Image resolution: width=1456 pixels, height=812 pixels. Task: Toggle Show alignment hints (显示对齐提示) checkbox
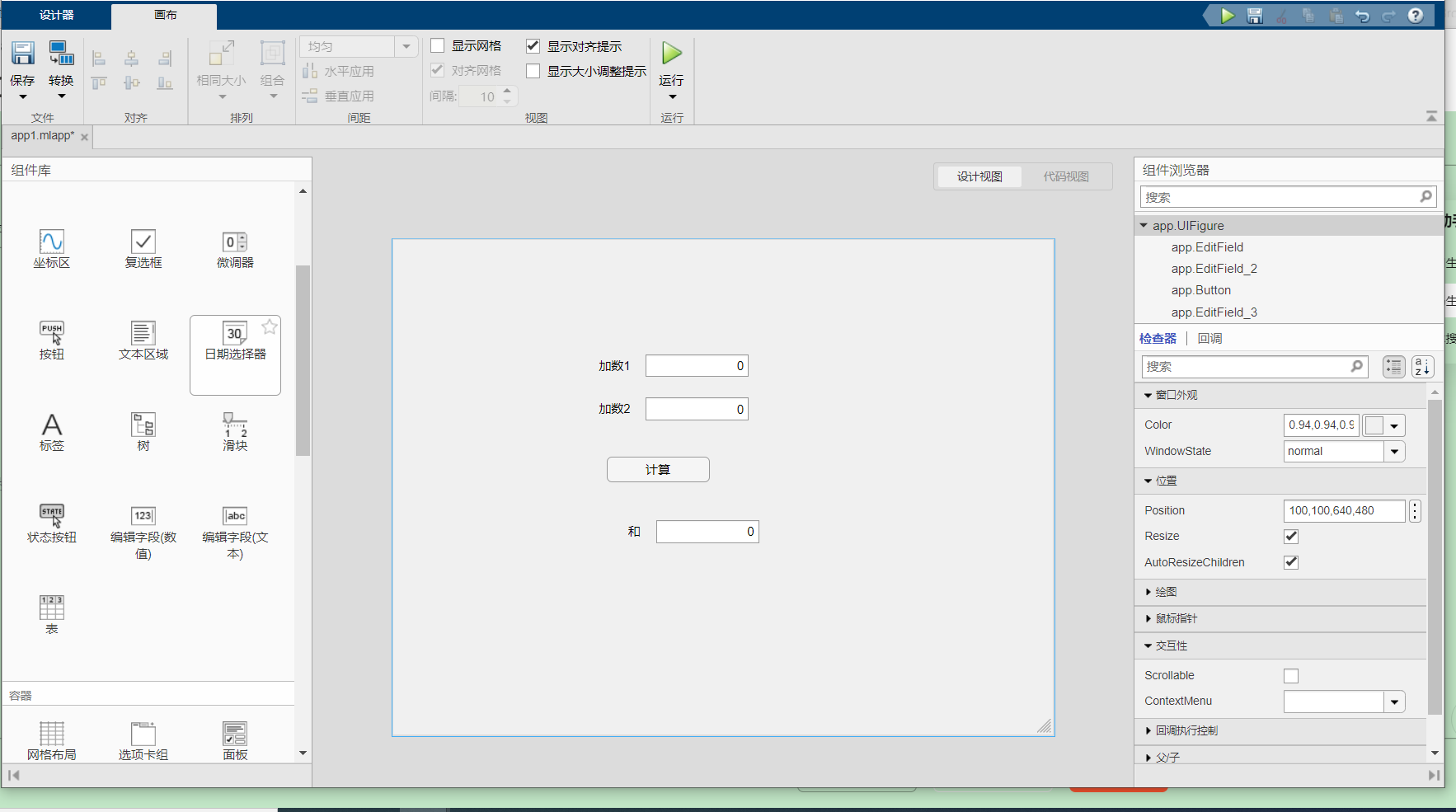533,46
